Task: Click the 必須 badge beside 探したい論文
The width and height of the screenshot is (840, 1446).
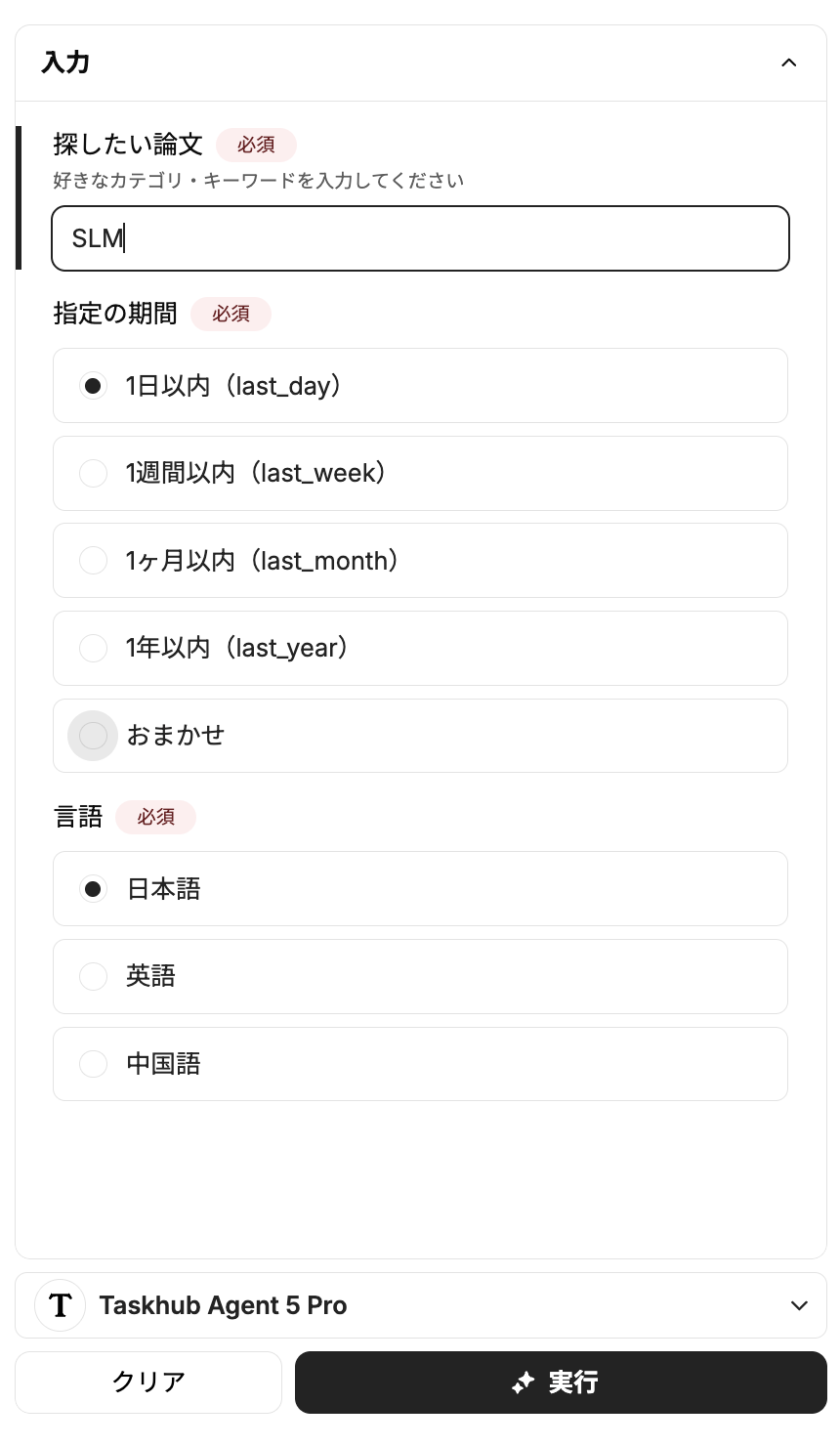Action: point(256,145)
